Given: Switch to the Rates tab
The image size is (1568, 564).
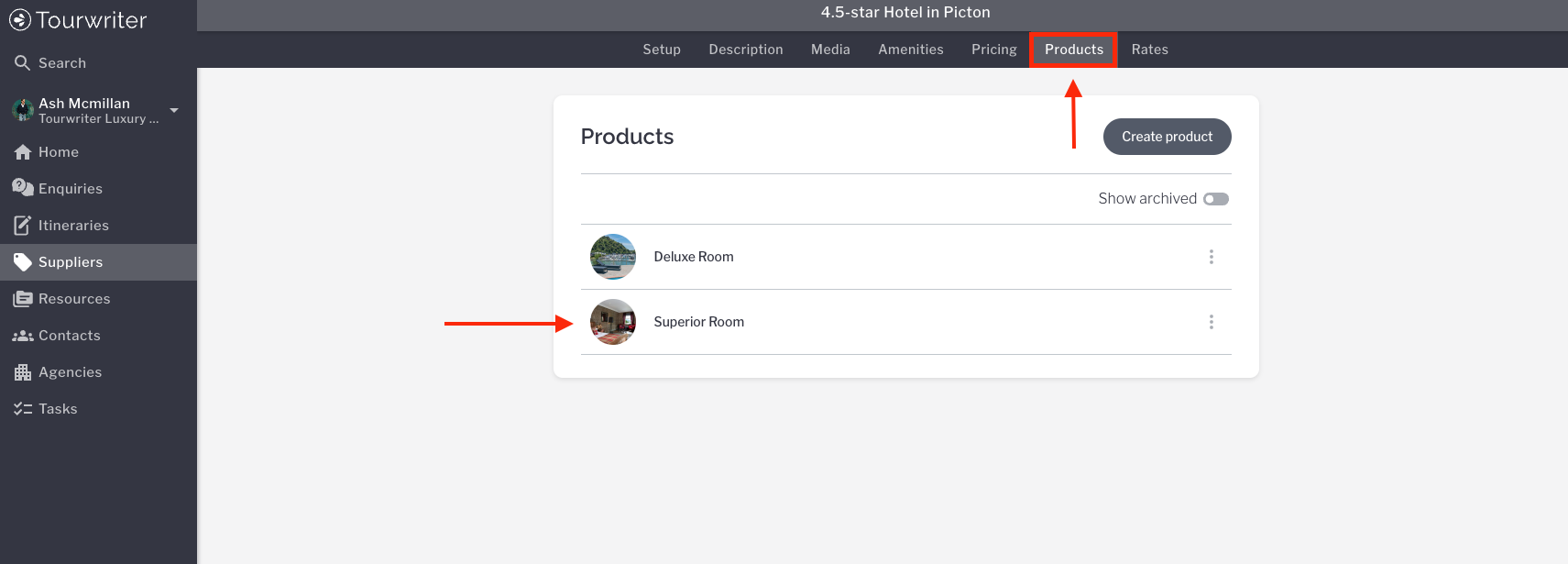Looking at the screenshot, I should pyautogui.click(x=1149, y=50).
